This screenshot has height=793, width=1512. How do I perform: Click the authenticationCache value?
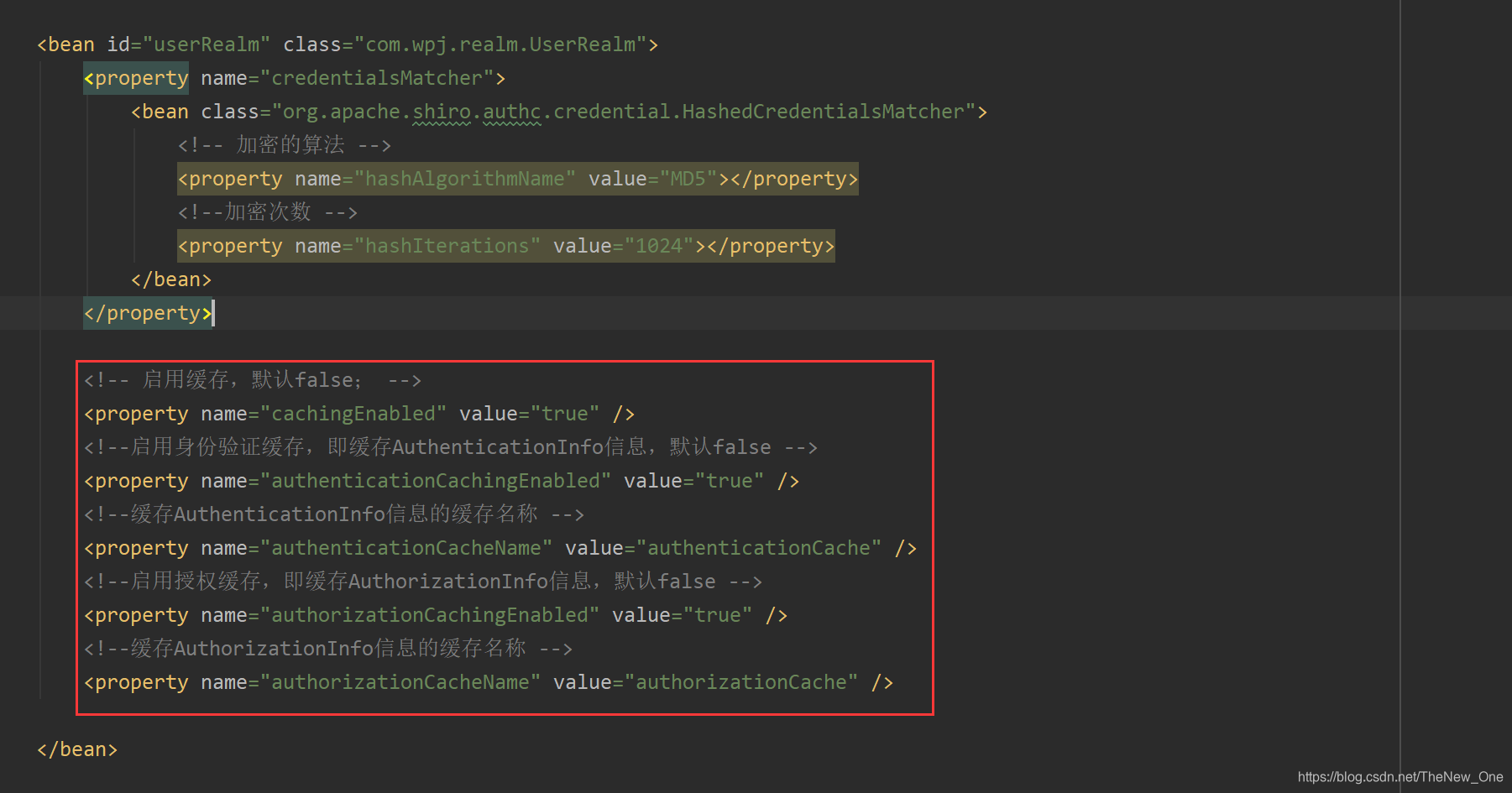[x=759, y=548]
